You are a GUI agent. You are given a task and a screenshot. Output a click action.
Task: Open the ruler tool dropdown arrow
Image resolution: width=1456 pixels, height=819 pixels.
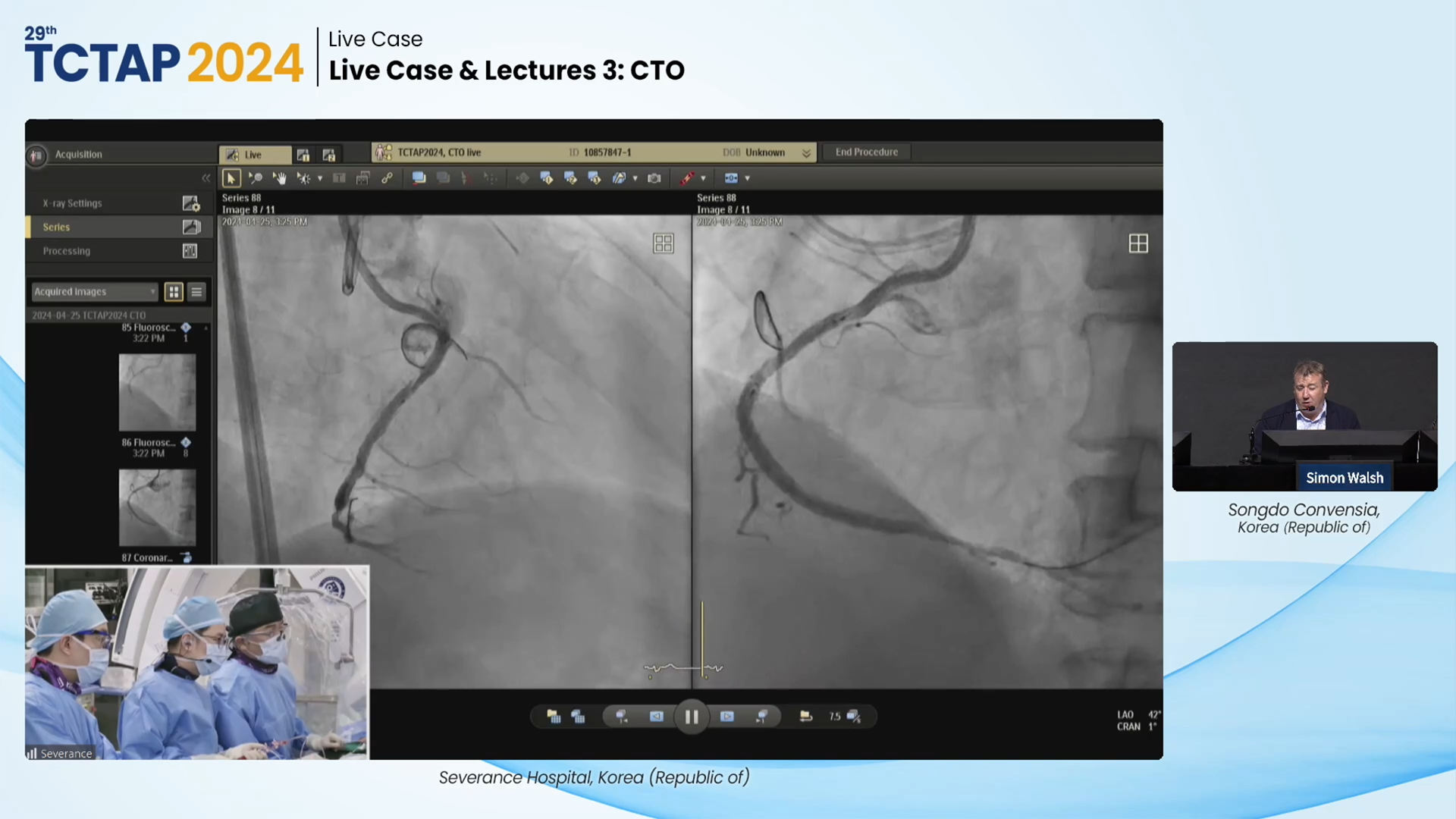pyautogui.click(x=703, y=179)
